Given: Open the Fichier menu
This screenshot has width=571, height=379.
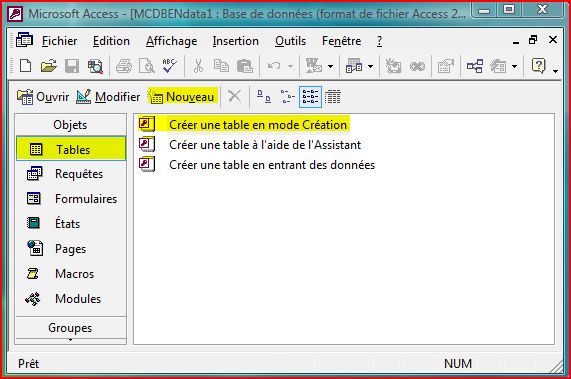Looking at the screenshot, I should click(59, 41).
